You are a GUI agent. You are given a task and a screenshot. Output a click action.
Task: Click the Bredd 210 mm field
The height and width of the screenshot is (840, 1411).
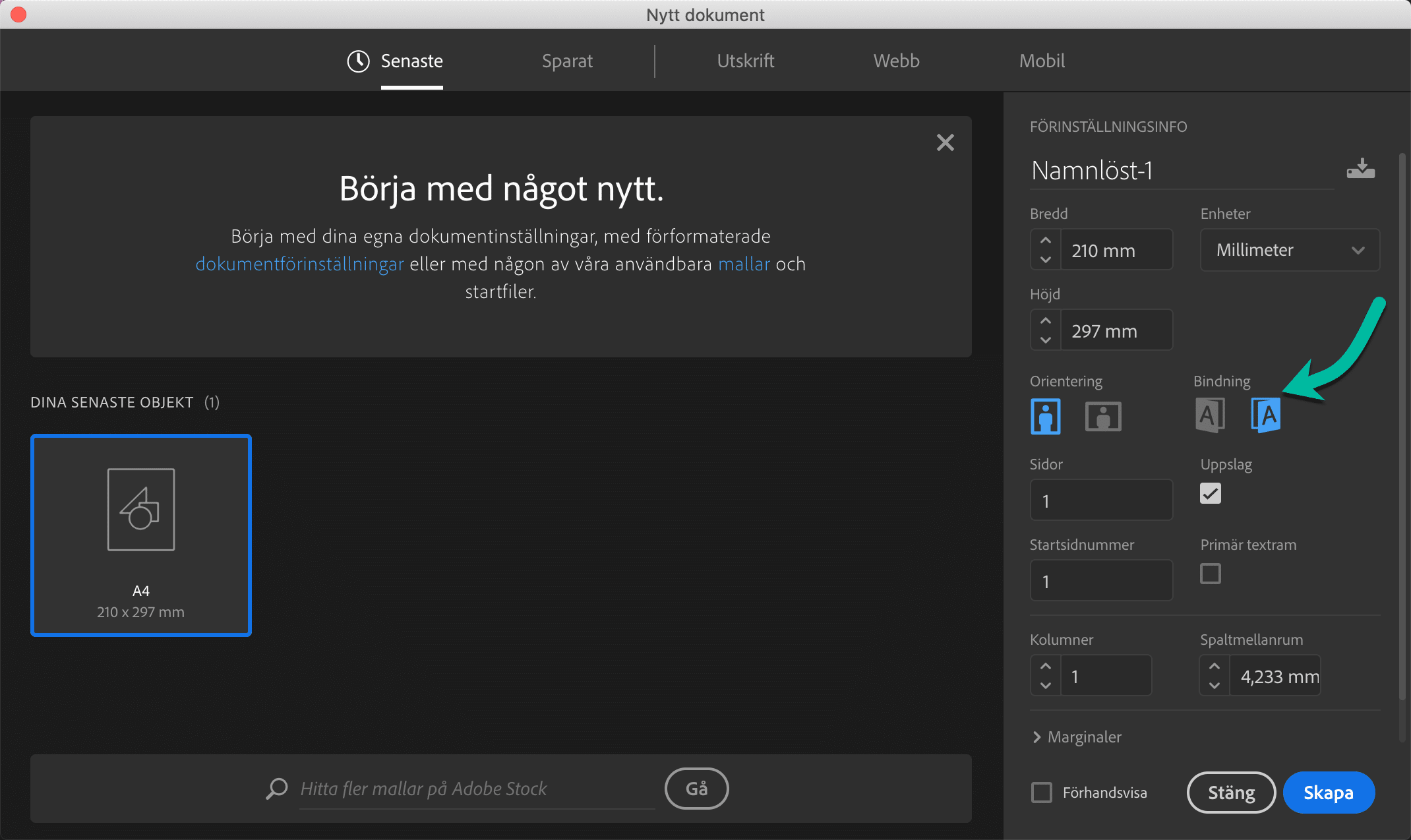[1116, 250]
